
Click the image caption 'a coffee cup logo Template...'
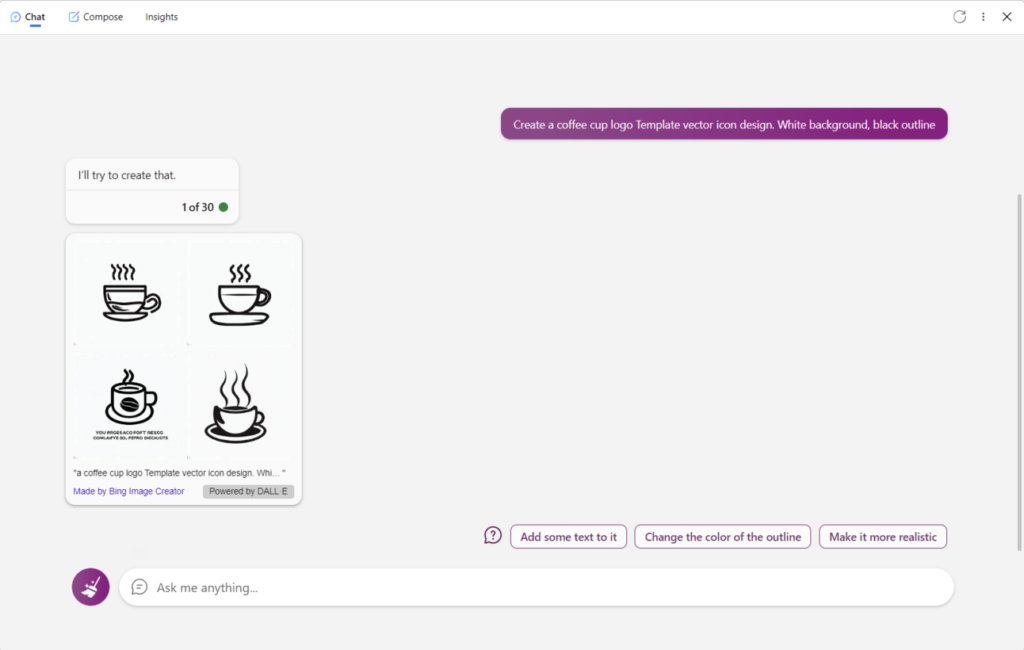coord(179,473)
